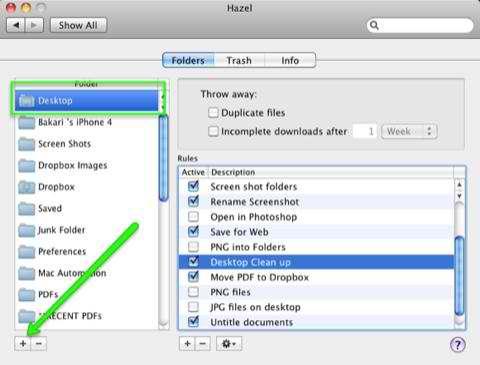The image size is (480, 365).
Task: Click the Description column header
Action: (331, 172)
